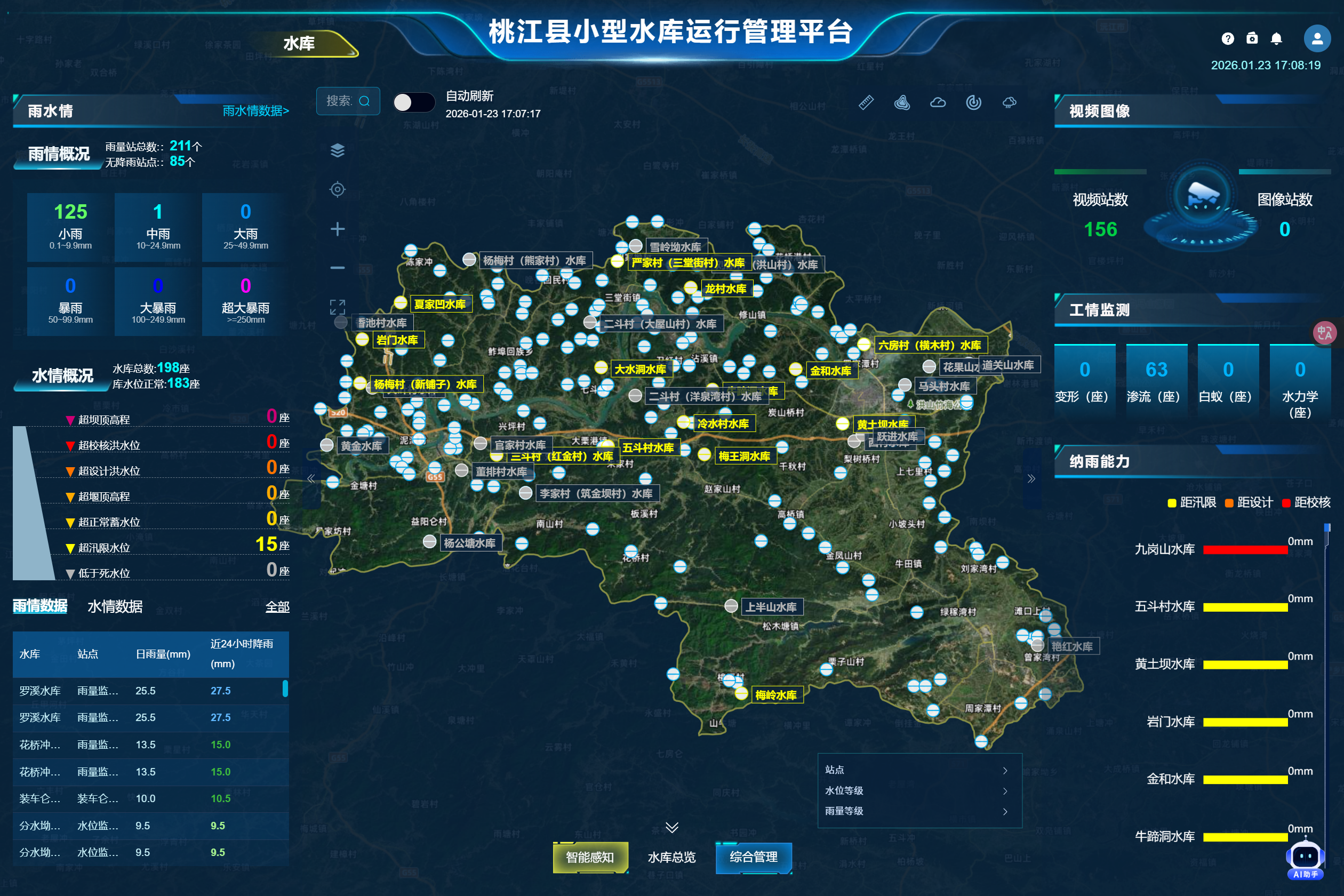
Task: Click the contour isoline map icon
Action: pyautogui.click(x=902, y=102)
